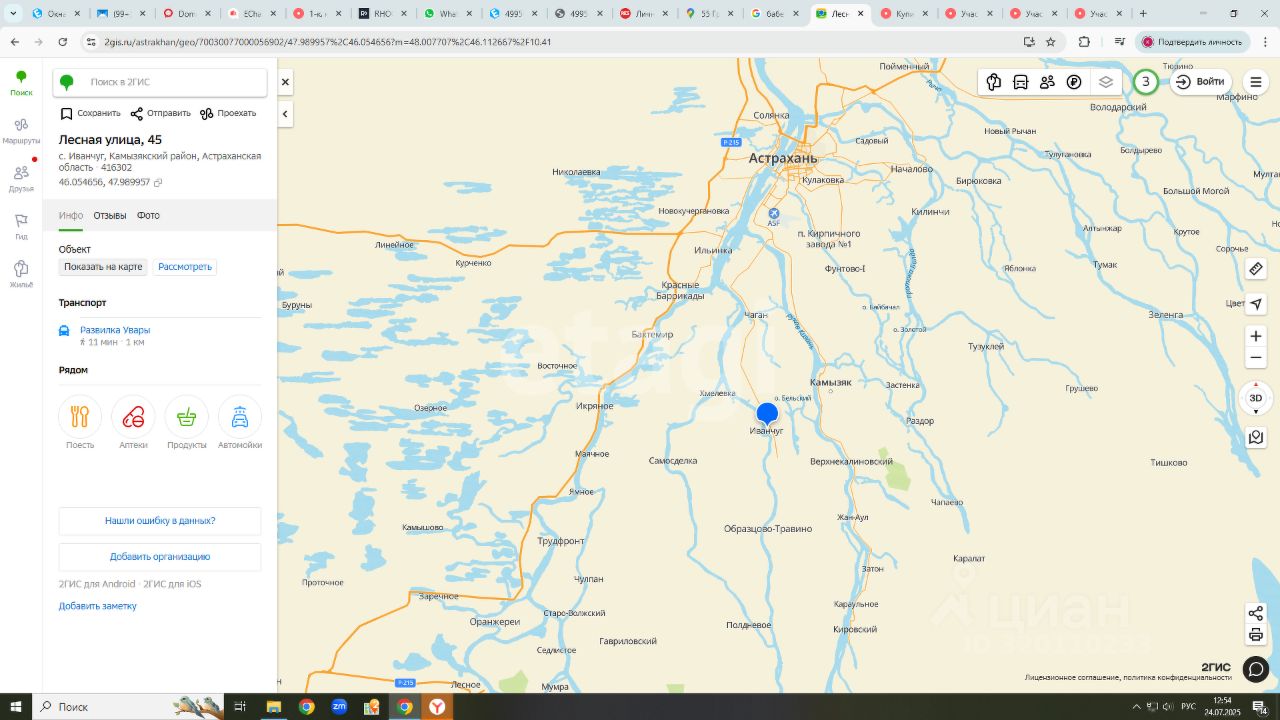This screenshot has width=1280, height=720.
Task: Toggle the friends-on-map layer
Action: 1047,82
